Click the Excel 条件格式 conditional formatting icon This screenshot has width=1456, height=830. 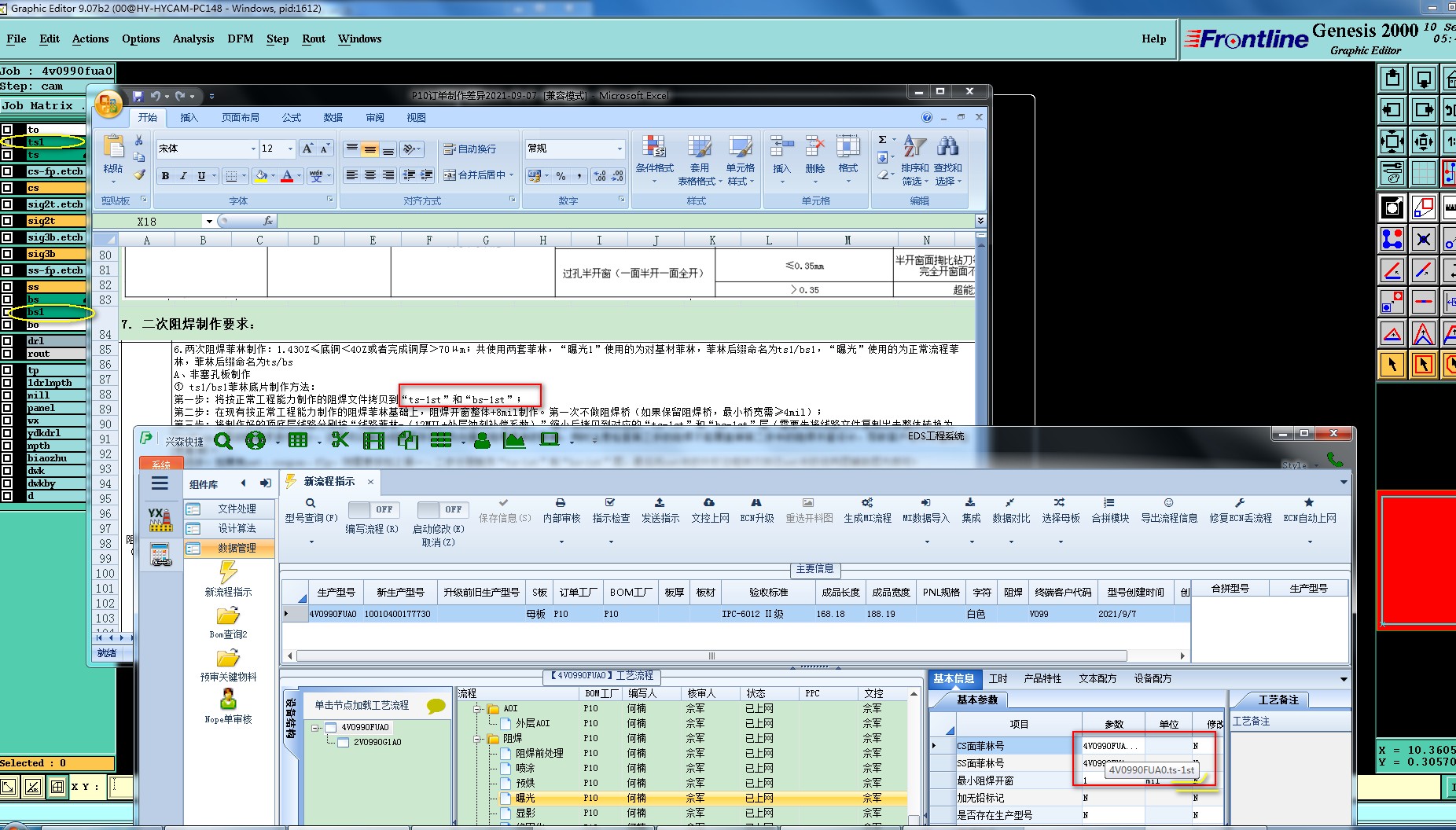pyautogui.click(x=654, y=146)
